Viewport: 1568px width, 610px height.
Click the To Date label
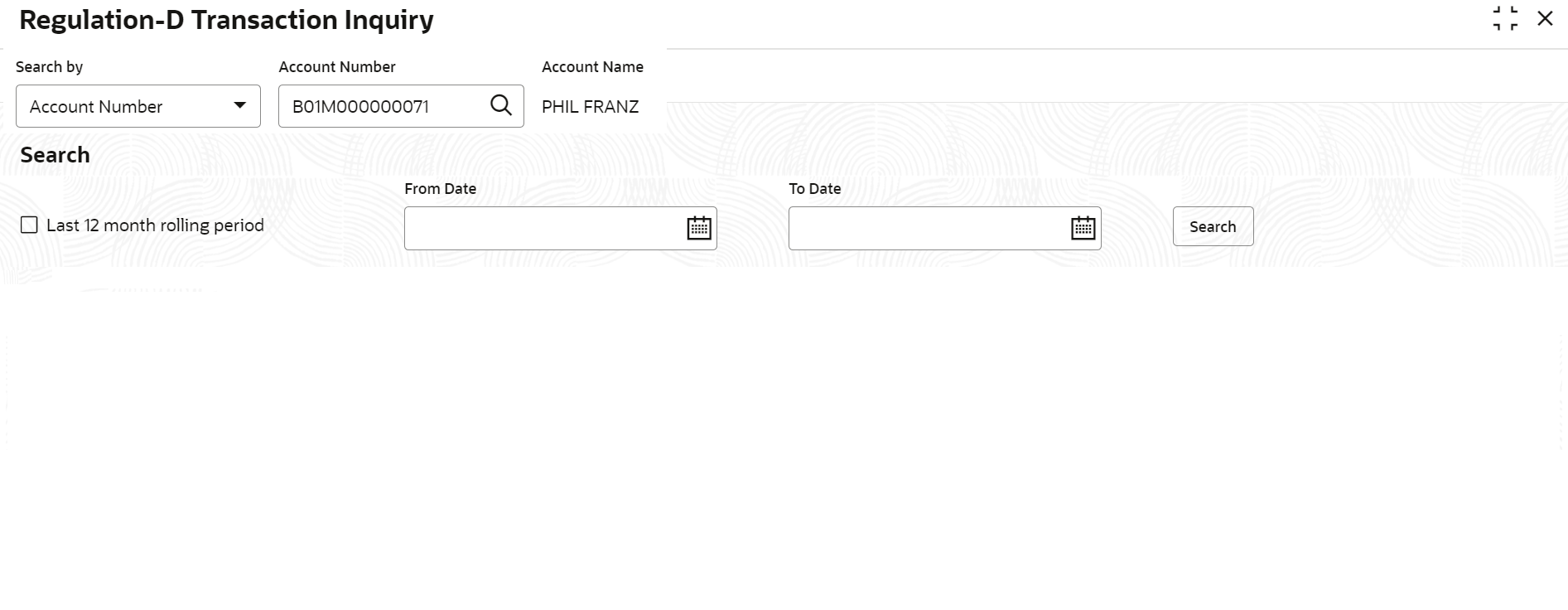click(x=815, y=189)
